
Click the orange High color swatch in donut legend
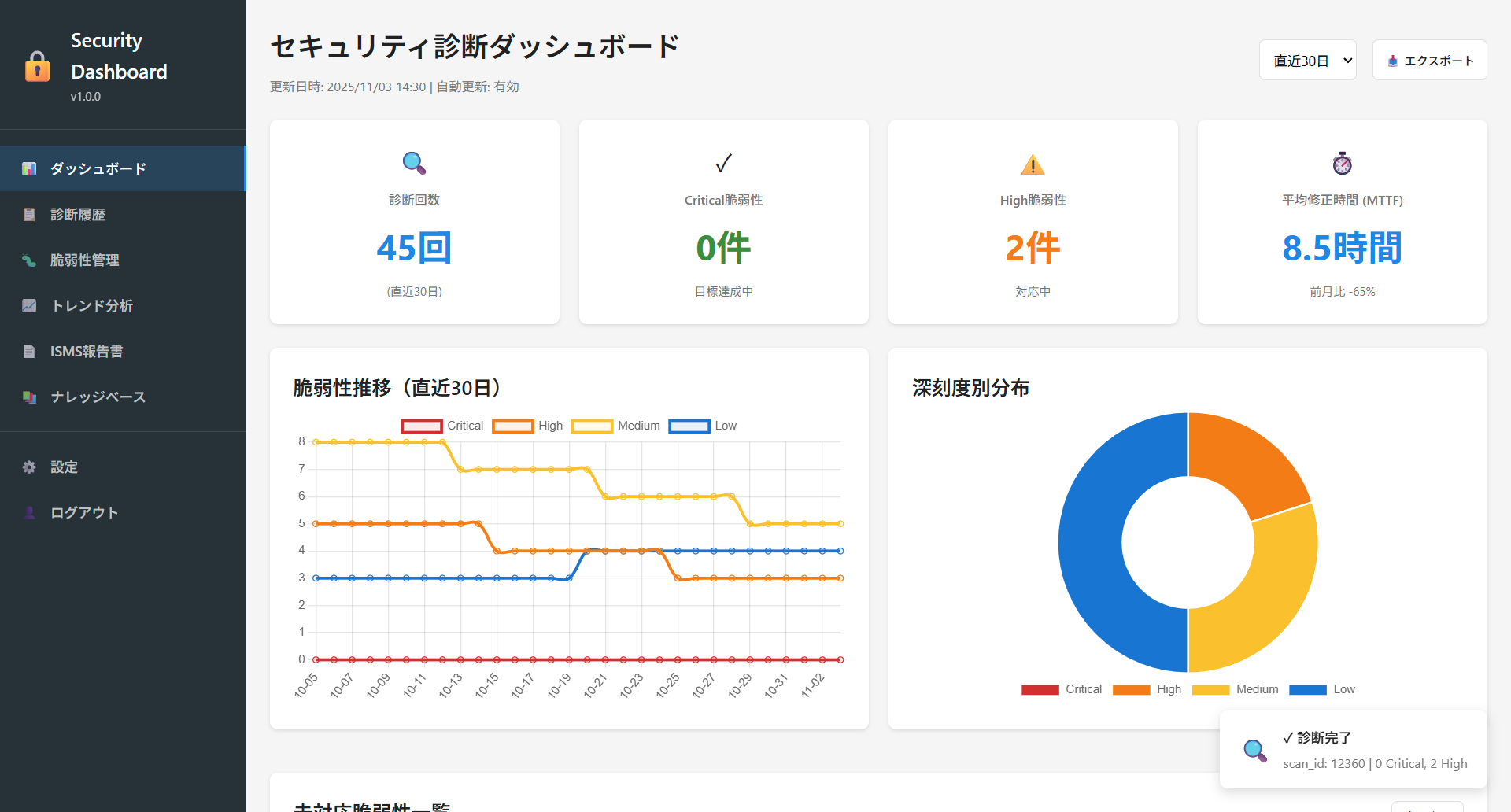tap(1131, 689)
